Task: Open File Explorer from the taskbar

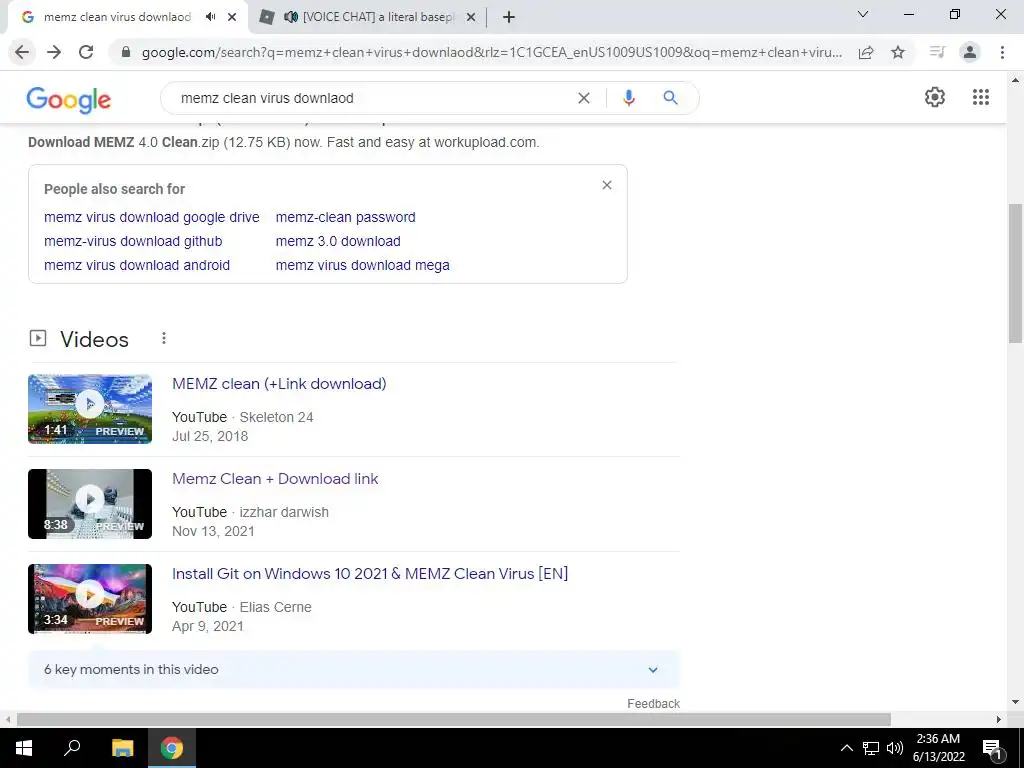Action: pyautogui.click(x=122, y=748)
